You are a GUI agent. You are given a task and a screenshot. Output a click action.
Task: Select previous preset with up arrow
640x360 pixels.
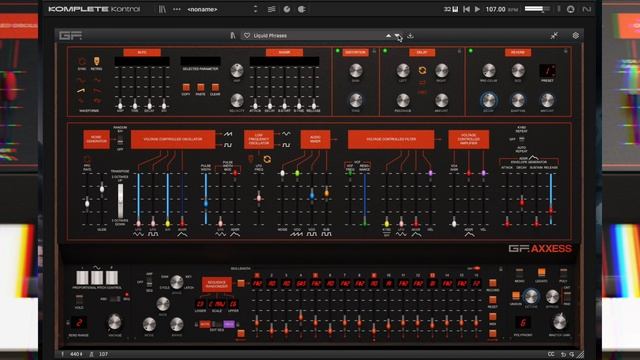point(388,36)
